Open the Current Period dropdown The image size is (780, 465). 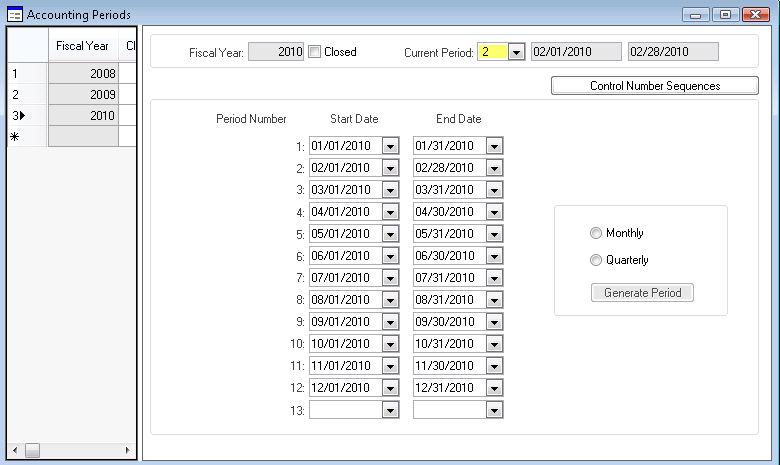click(x=516, y=52)
